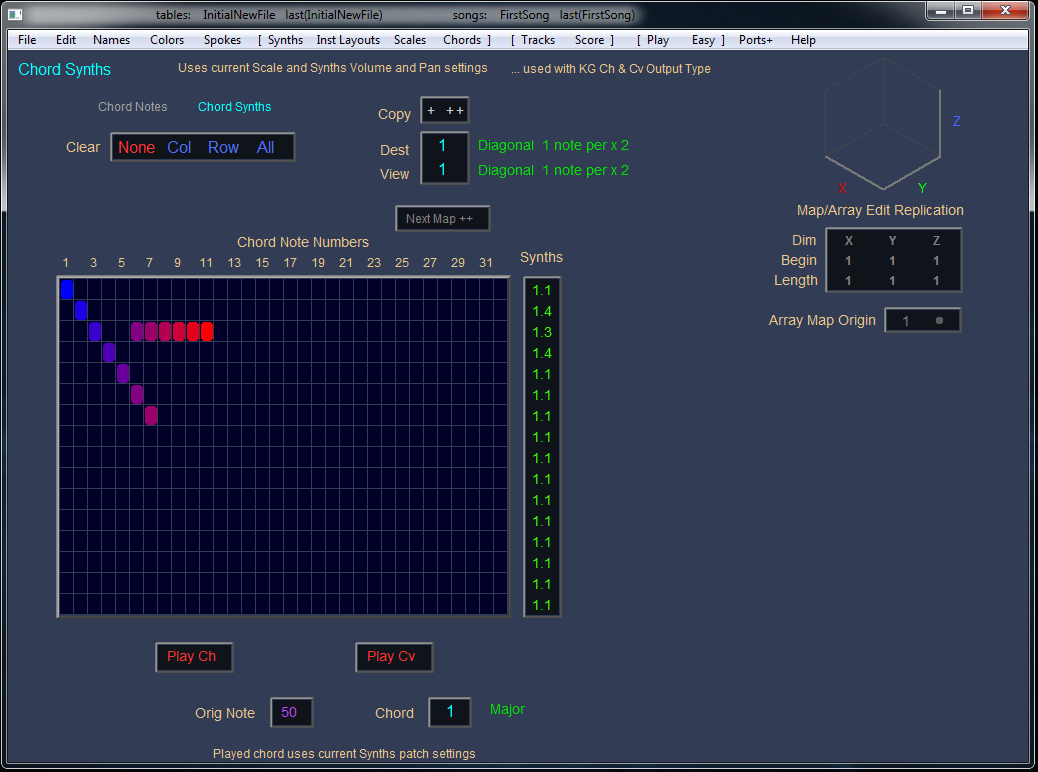Select Row in the Clear options
The height and width of the screenshot is (772, 1038).
(x=223, y=148)
